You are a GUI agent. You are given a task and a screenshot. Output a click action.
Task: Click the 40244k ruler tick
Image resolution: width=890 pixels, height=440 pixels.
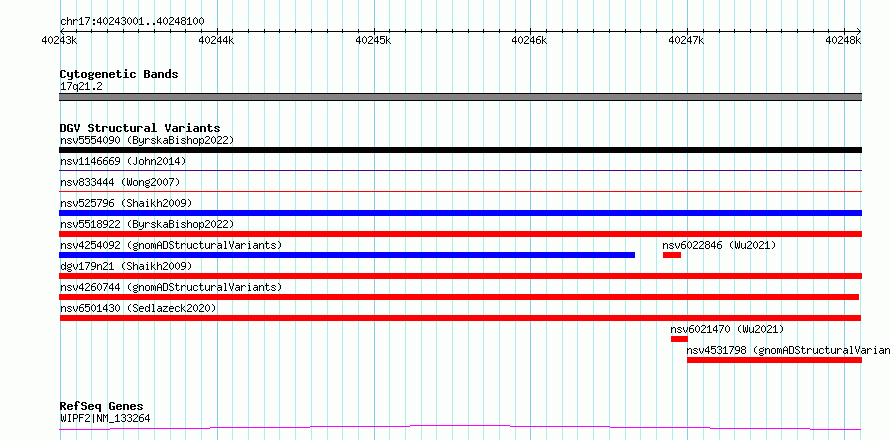pos(216,40)
